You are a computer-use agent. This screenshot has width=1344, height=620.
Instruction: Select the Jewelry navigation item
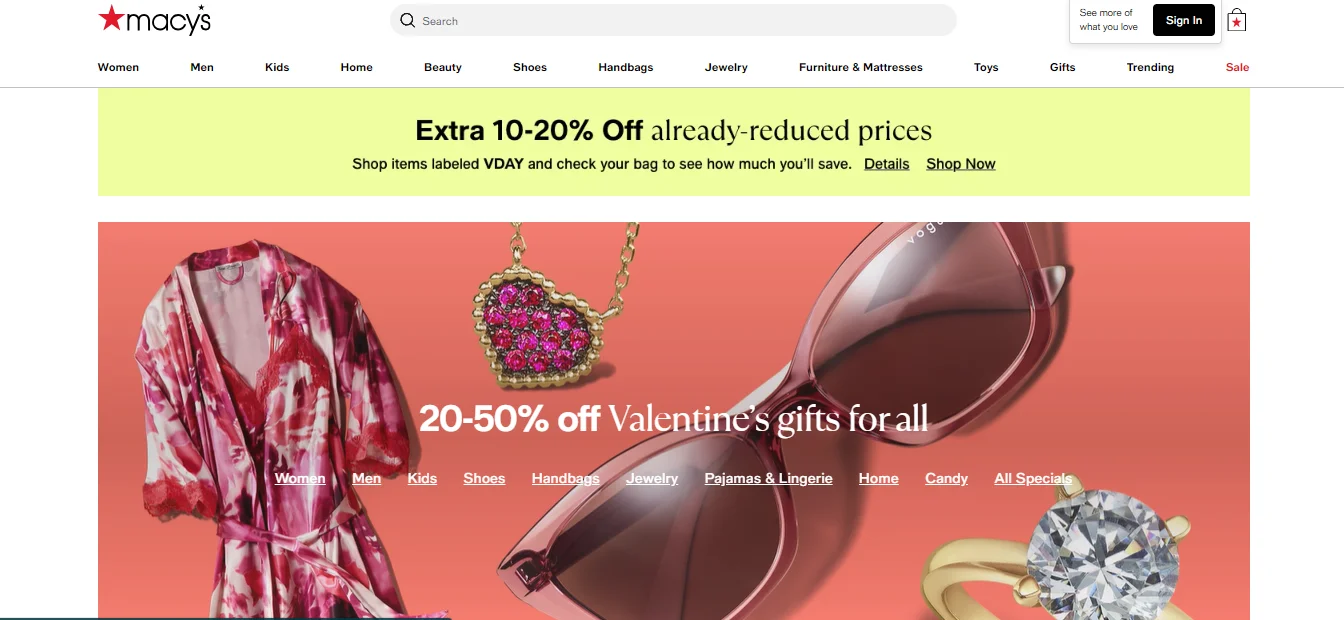(726, 67)
